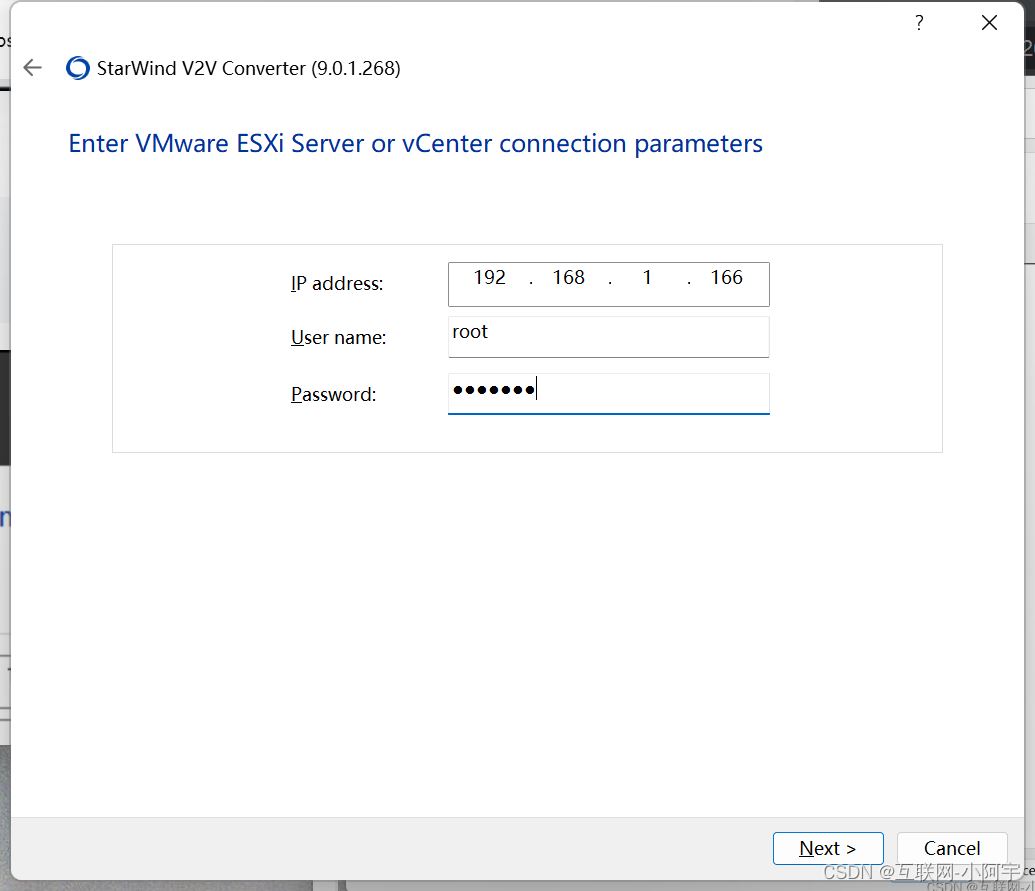Click the StarWind V2V Converter (9.0.1.268) title

coord(249,68)
